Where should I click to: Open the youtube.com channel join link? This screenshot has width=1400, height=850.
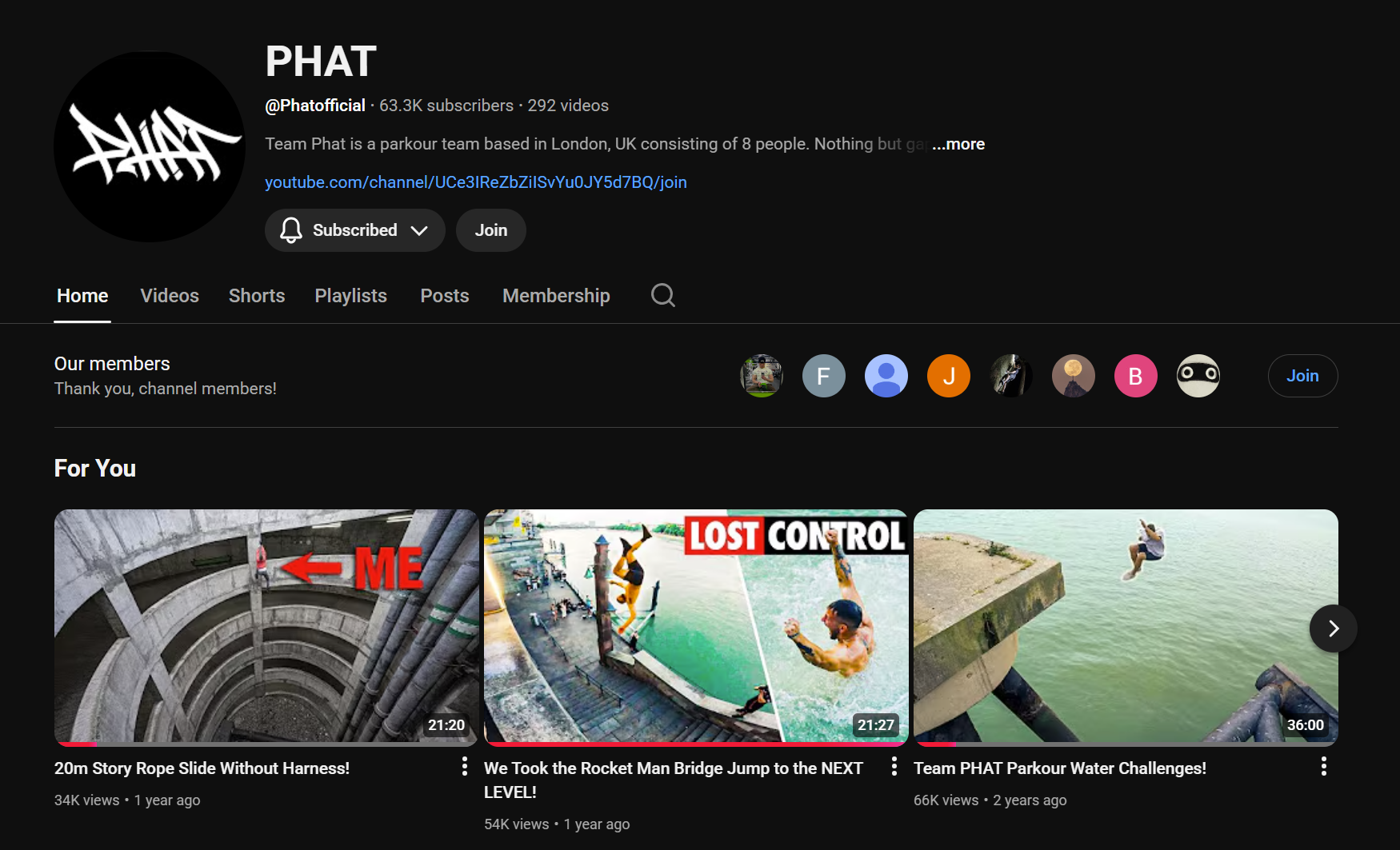click(x=476, y=182)
